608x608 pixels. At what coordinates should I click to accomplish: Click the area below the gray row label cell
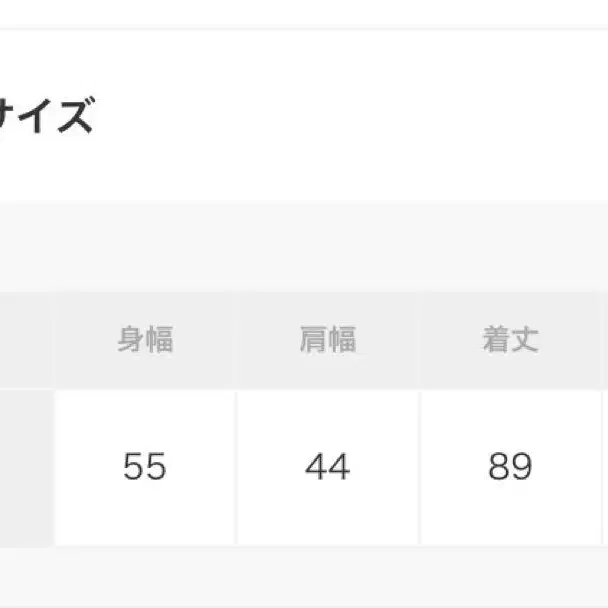point(26,578)
